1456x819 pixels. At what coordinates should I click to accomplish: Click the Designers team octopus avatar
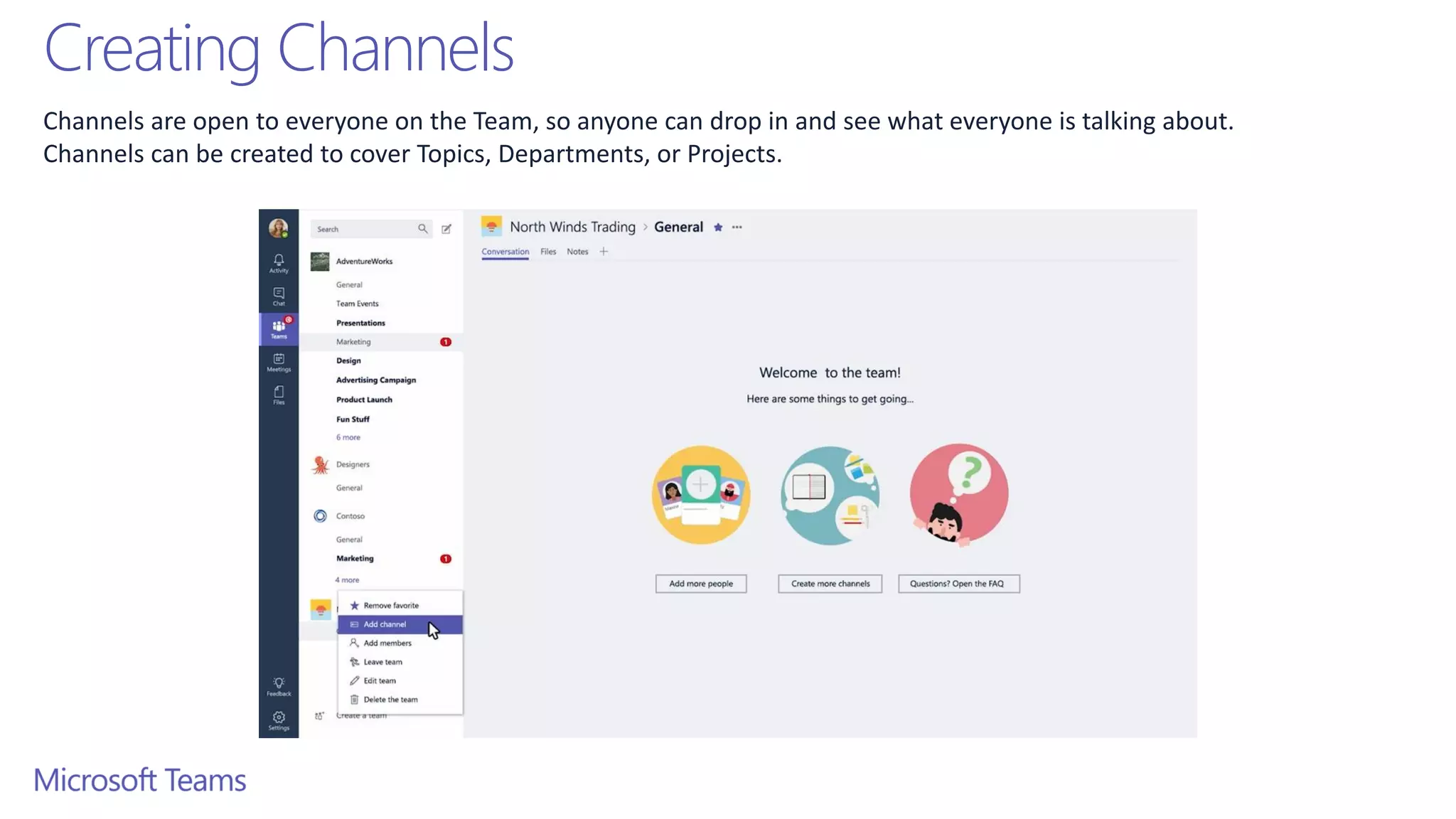(321, 465)
